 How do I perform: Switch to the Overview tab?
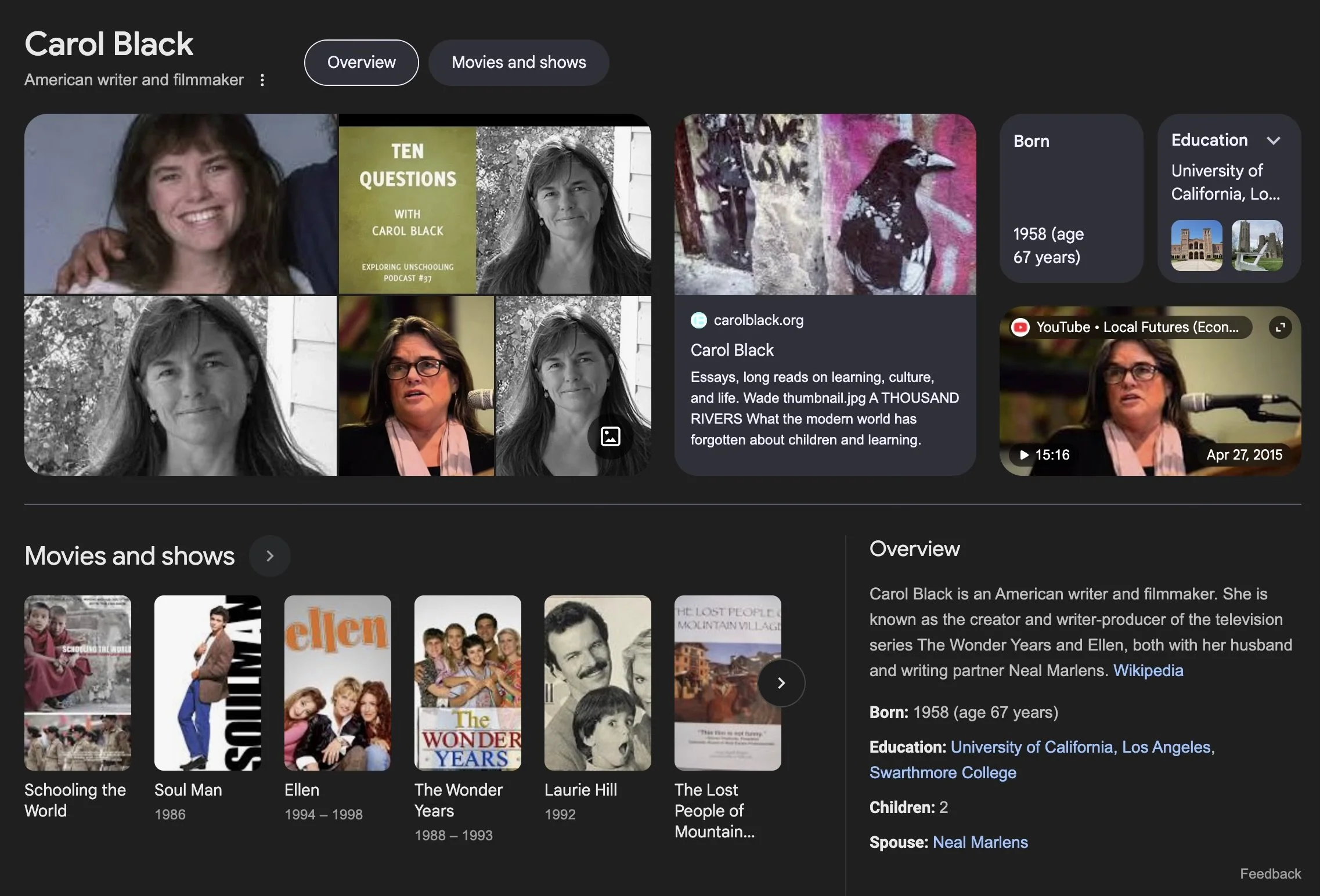coord(361,63)
